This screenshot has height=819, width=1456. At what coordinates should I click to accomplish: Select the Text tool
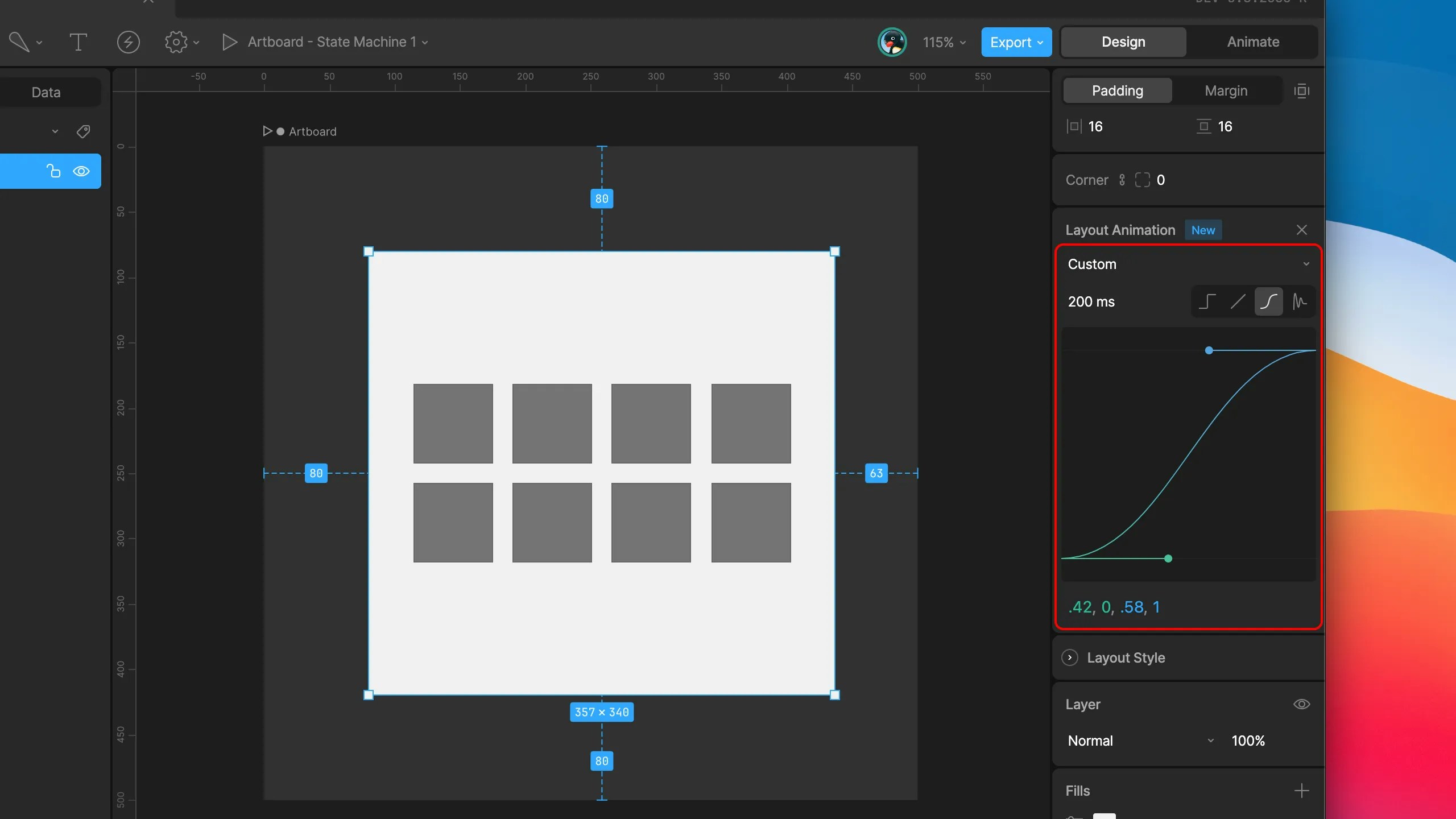(78, 42)
